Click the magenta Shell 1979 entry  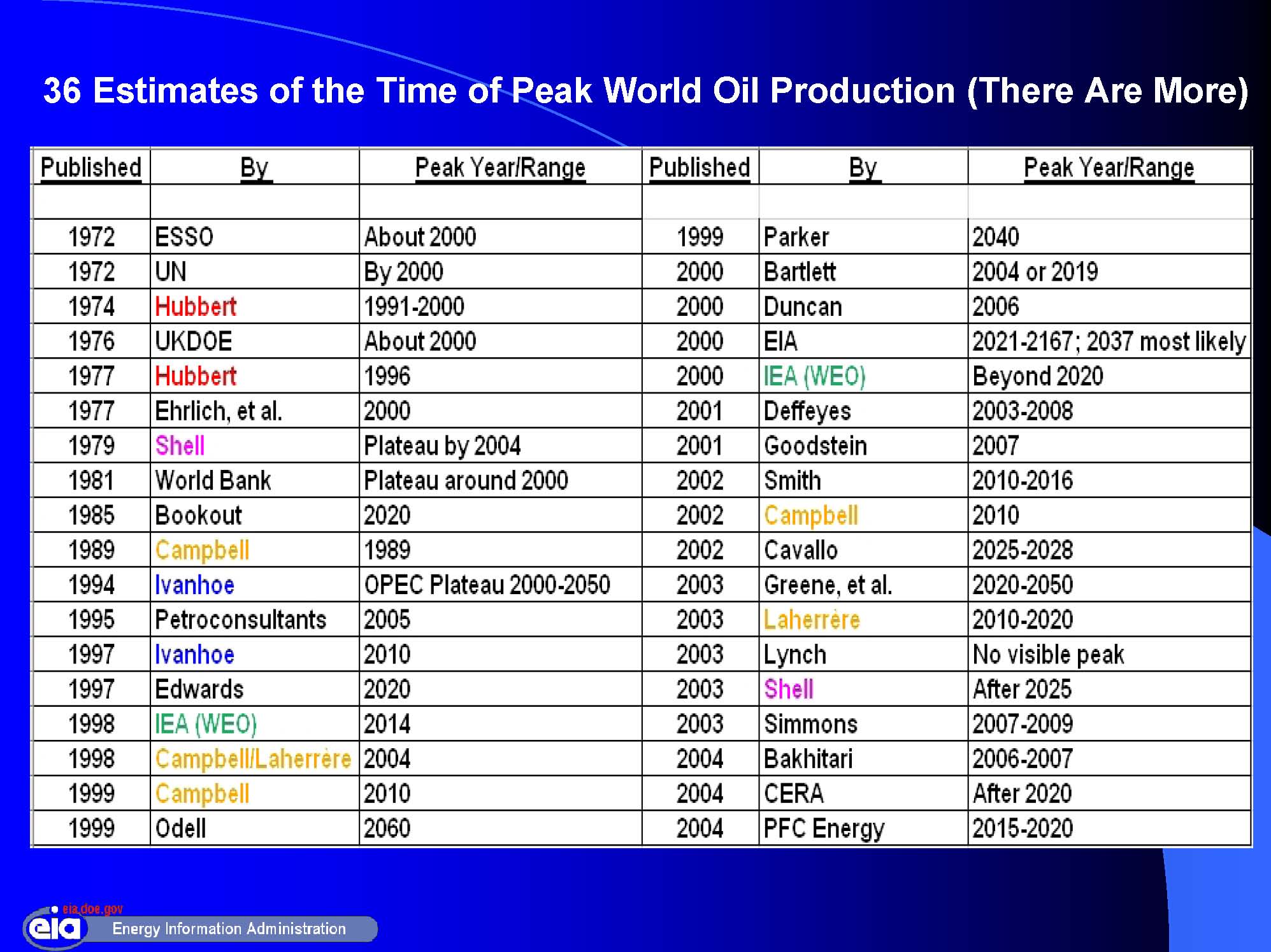tap(180, 446)
